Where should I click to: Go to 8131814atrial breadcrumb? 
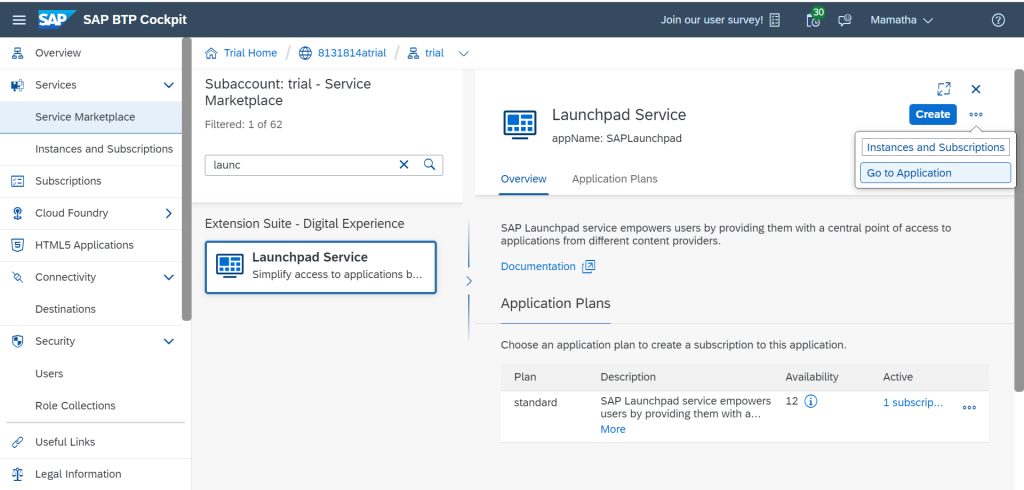352,53
